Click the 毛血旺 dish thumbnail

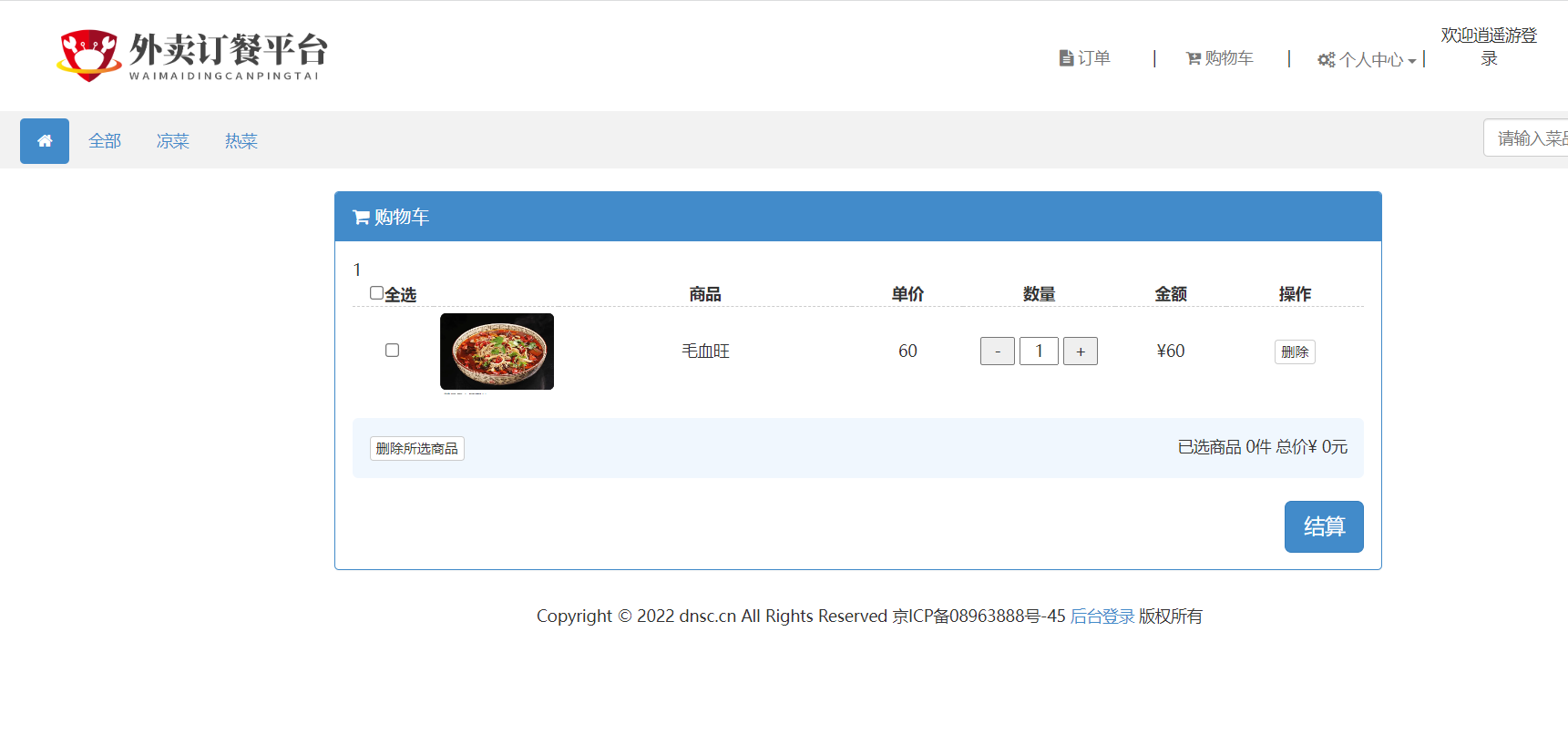(x=497, y=352)
